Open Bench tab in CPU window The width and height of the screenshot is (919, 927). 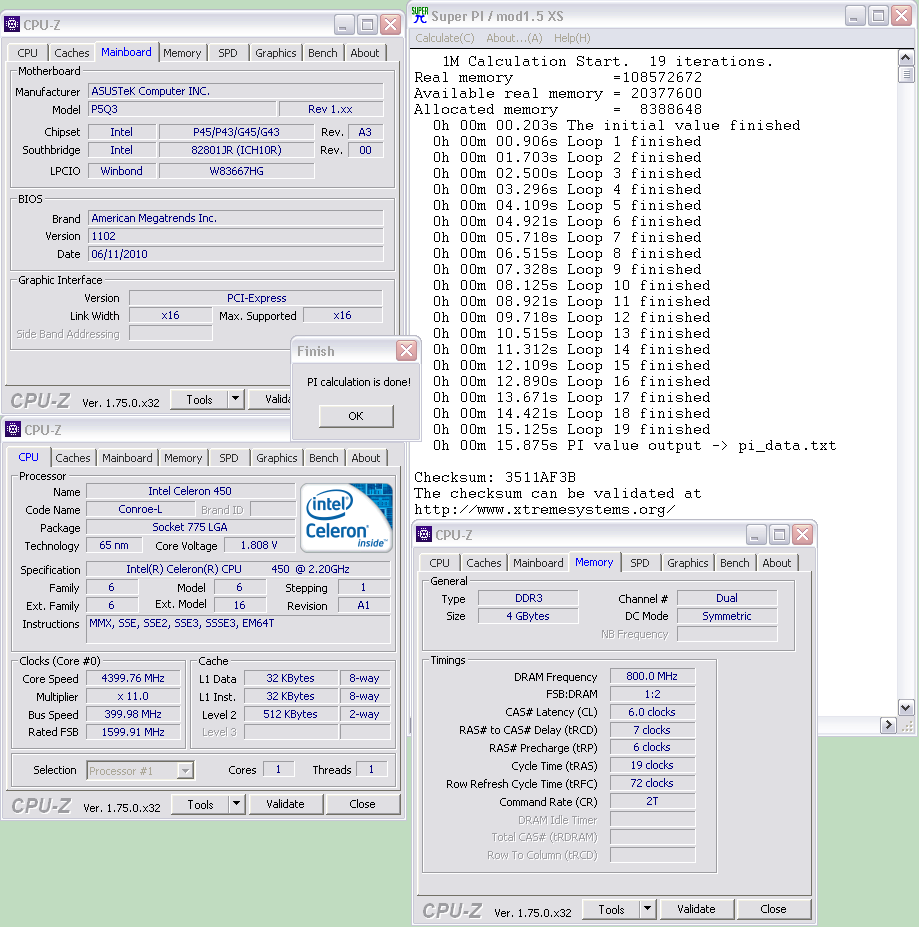[323, 458]
